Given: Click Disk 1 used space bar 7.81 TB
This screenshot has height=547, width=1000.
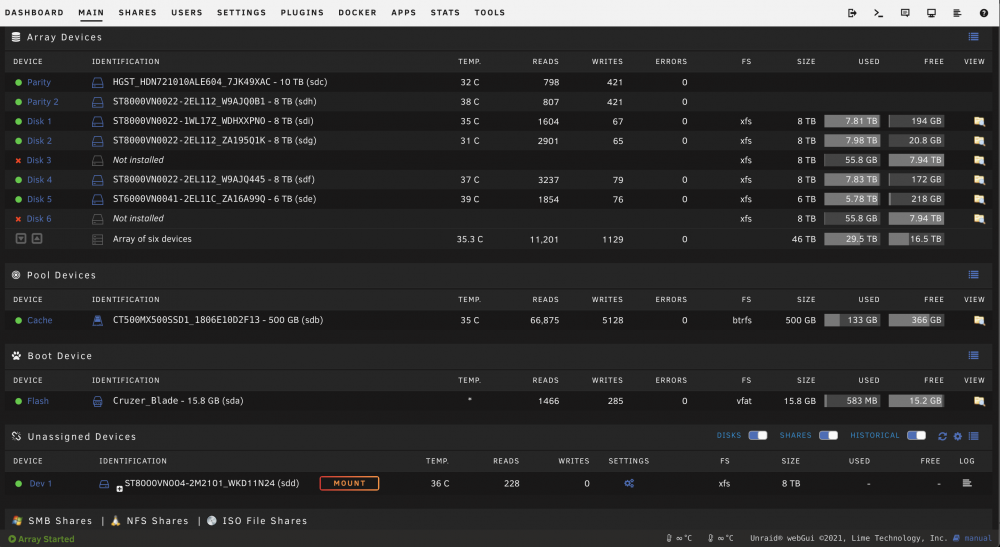Looking at the screenshot, I should pyautogui.click(x=852, y=121).
